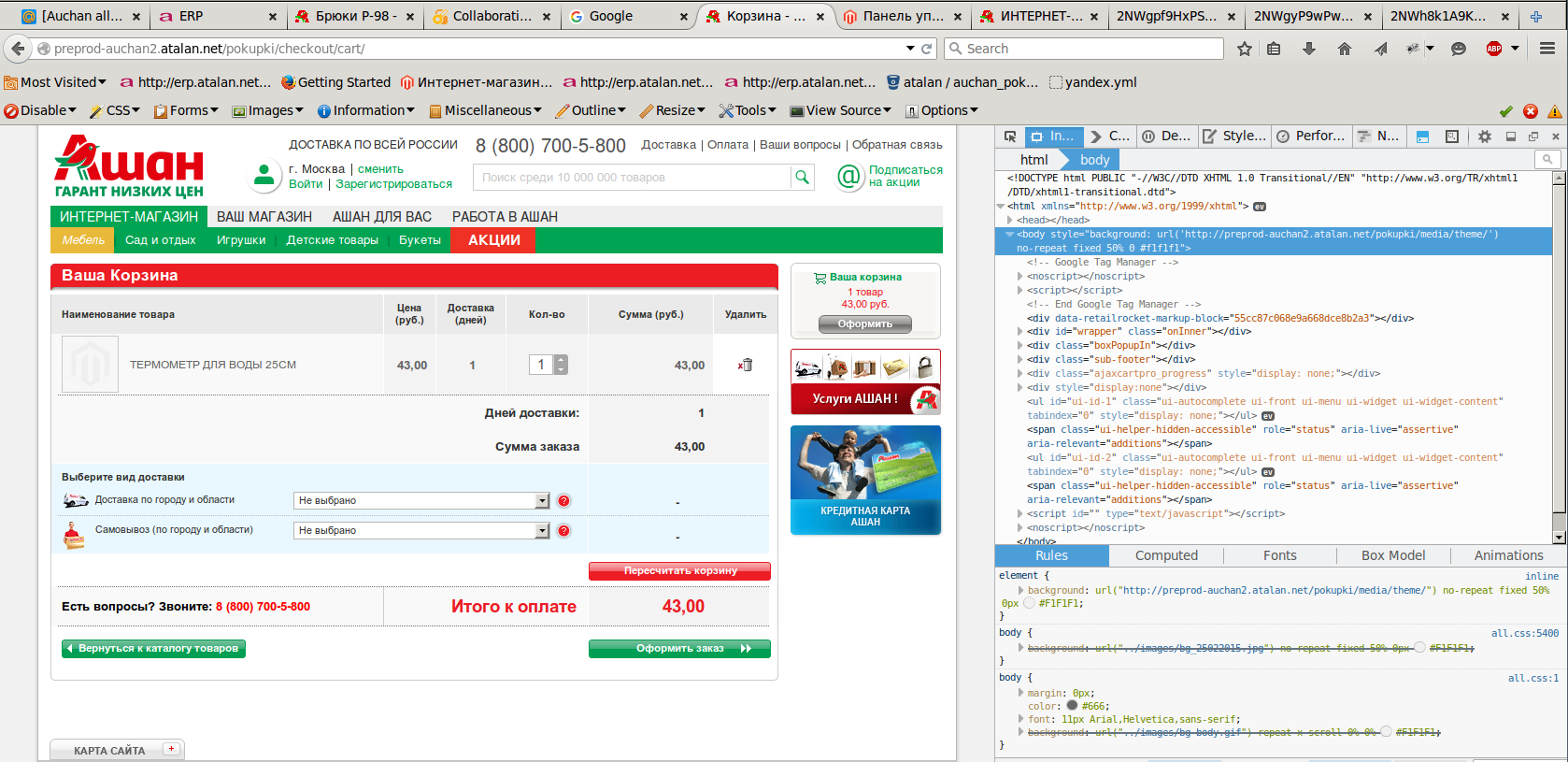This screenshot has width=1568, height=762.
Task: Click the #666 color swatch in rules
Action: click(1072, 706)
